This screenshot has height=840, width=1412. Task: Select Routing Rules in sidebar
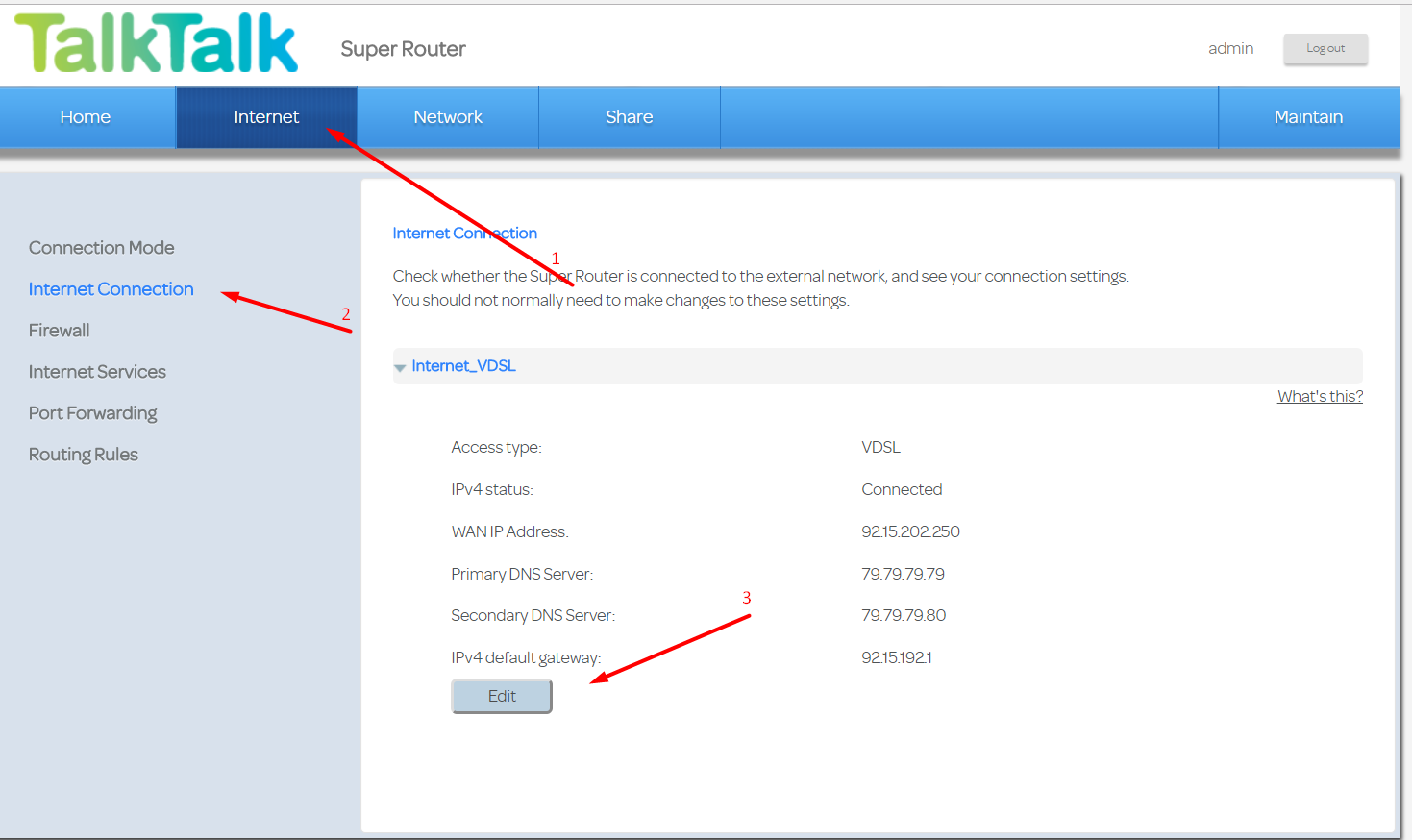[84, 455]
